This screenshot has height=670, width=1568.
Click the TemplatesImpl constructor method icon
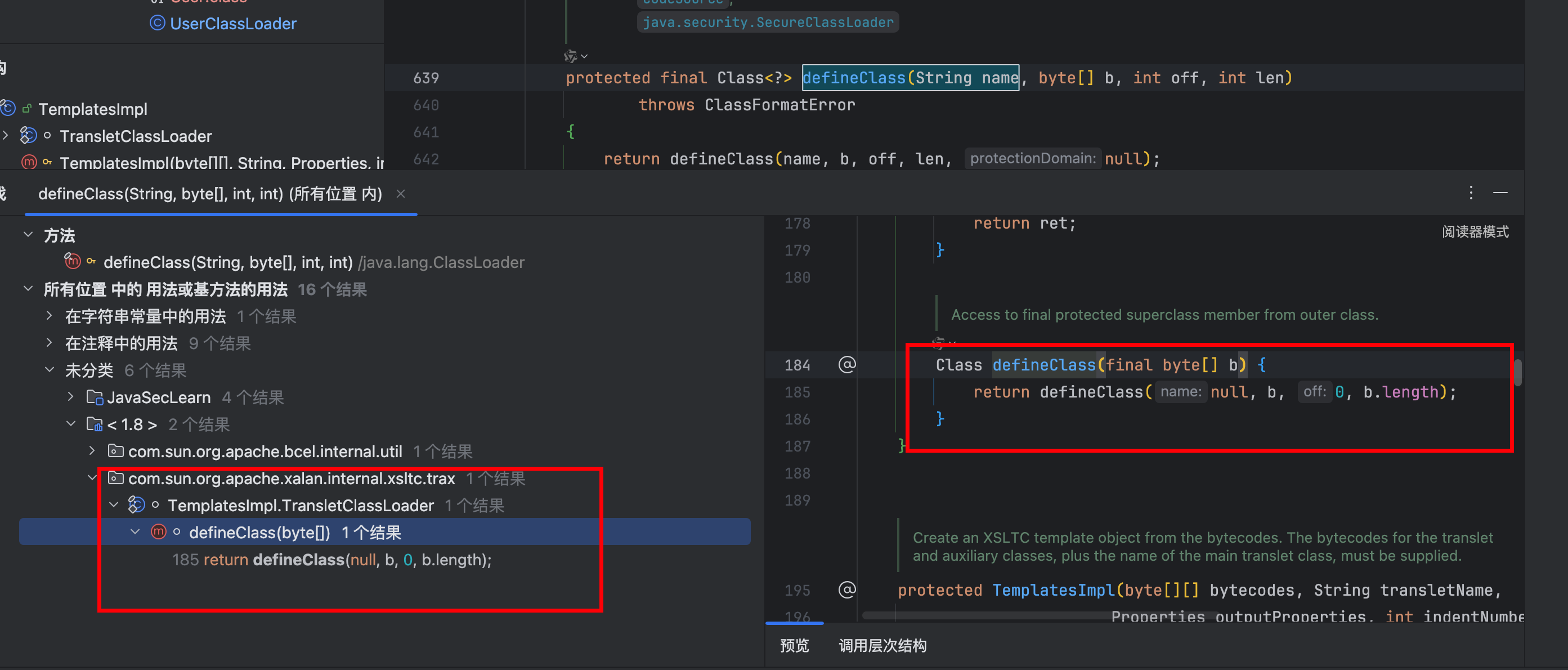[x=29, y=162]
